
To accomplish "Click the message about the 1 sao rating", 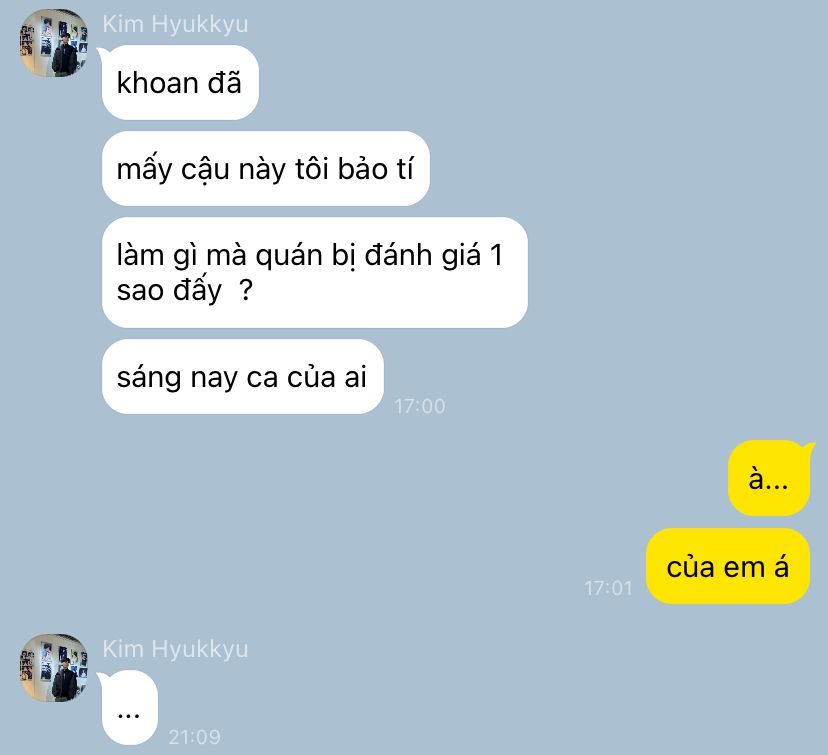I will (x=315, y=272).
